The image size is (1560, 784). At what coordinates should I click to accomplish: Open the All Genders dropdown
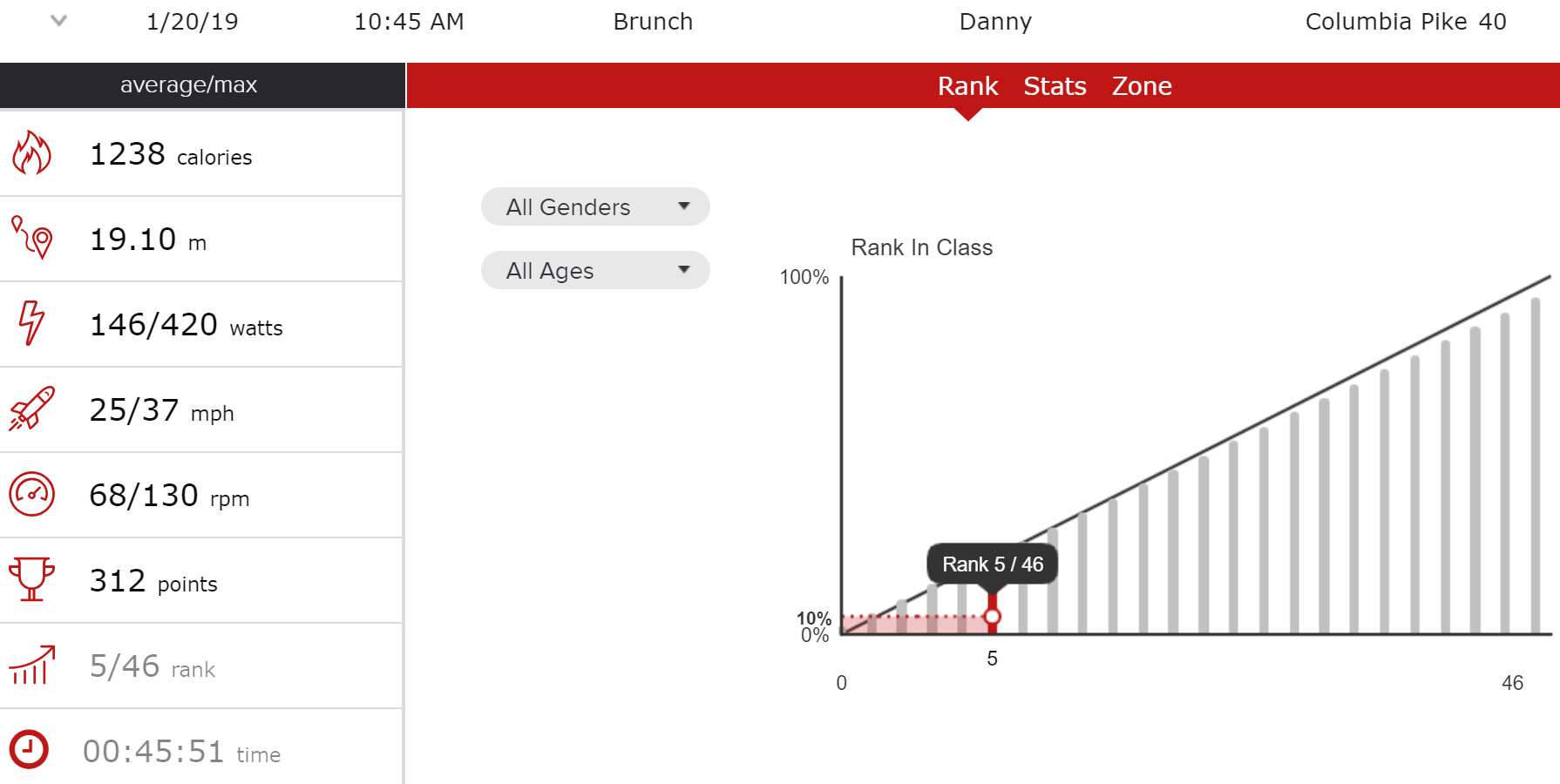click(595, 206)
